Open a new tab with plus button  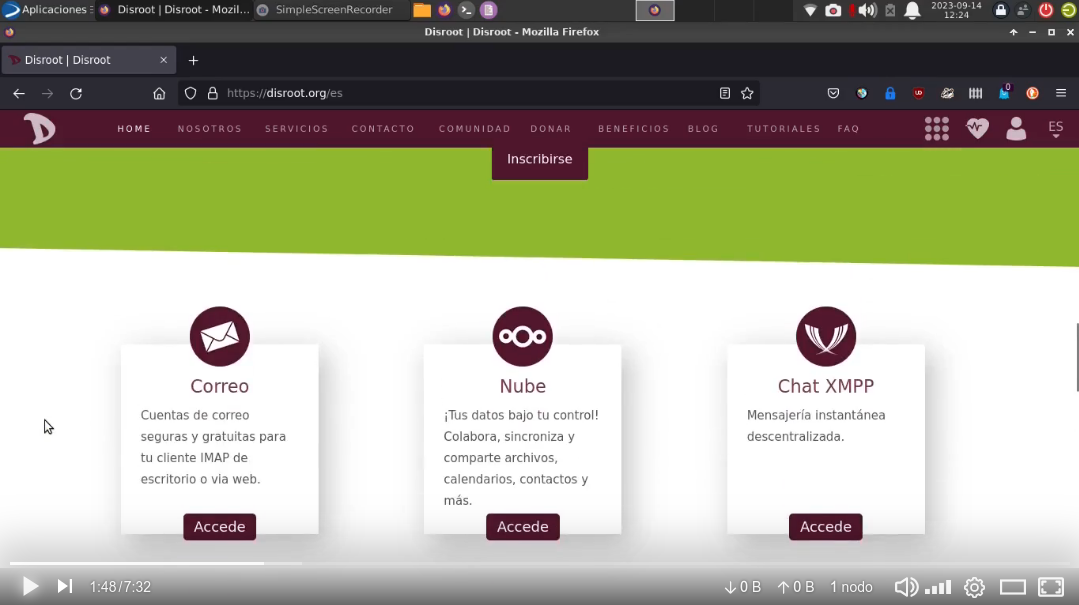pos(193,61)
